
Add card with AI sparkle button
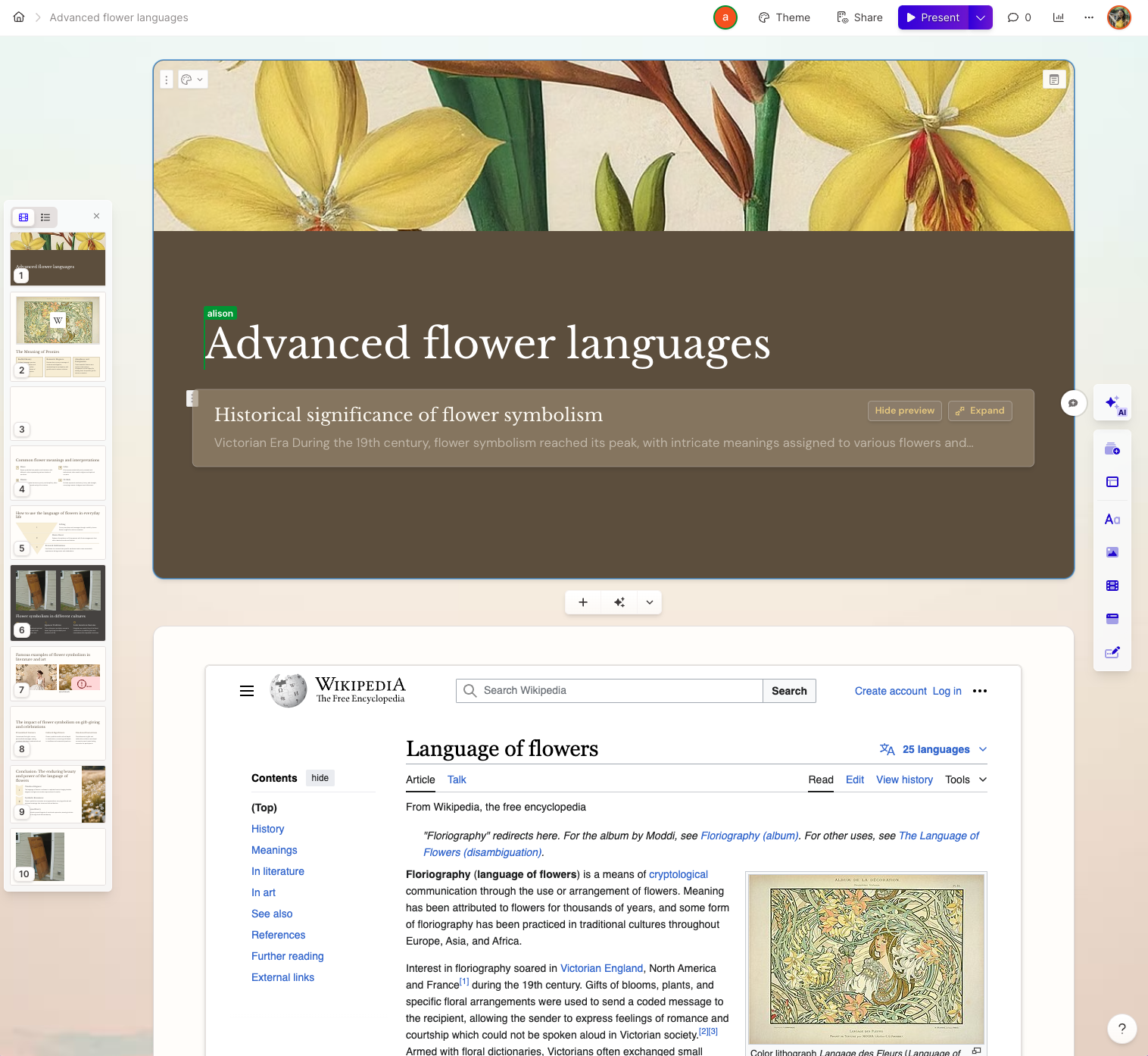click(x=619, y=602)
